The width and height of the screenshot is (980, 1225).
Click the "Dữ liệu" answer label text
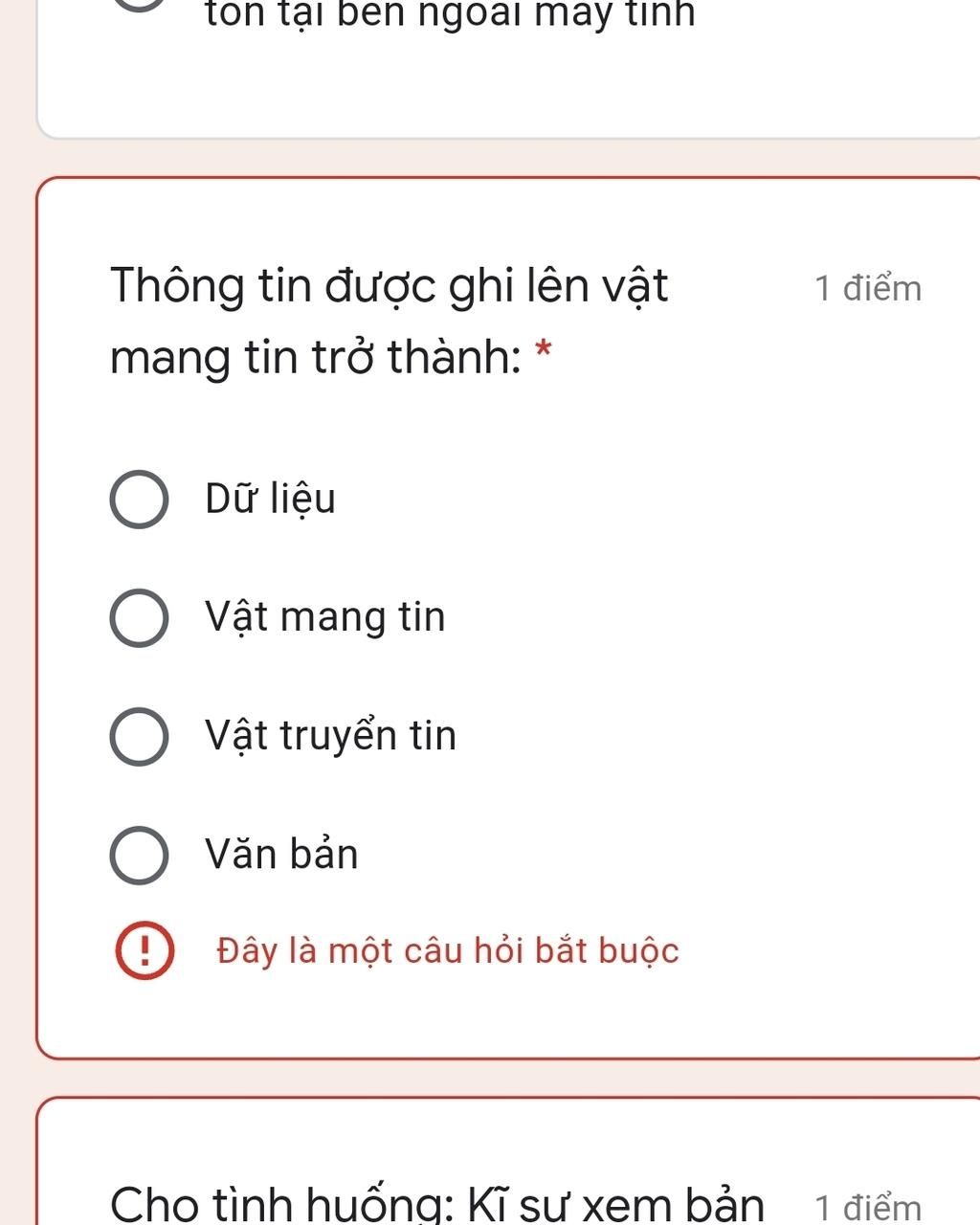(270, 500)
